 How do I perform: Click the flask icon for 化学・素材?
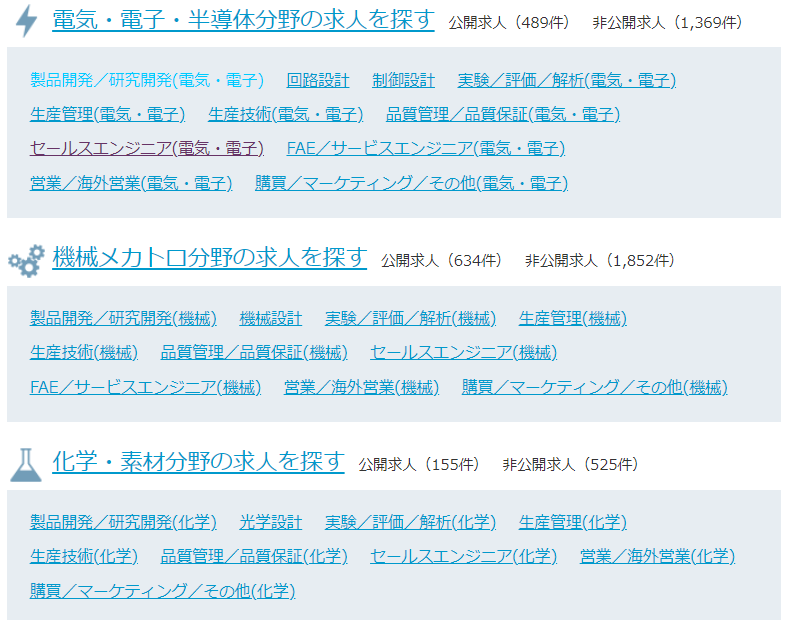26,464
